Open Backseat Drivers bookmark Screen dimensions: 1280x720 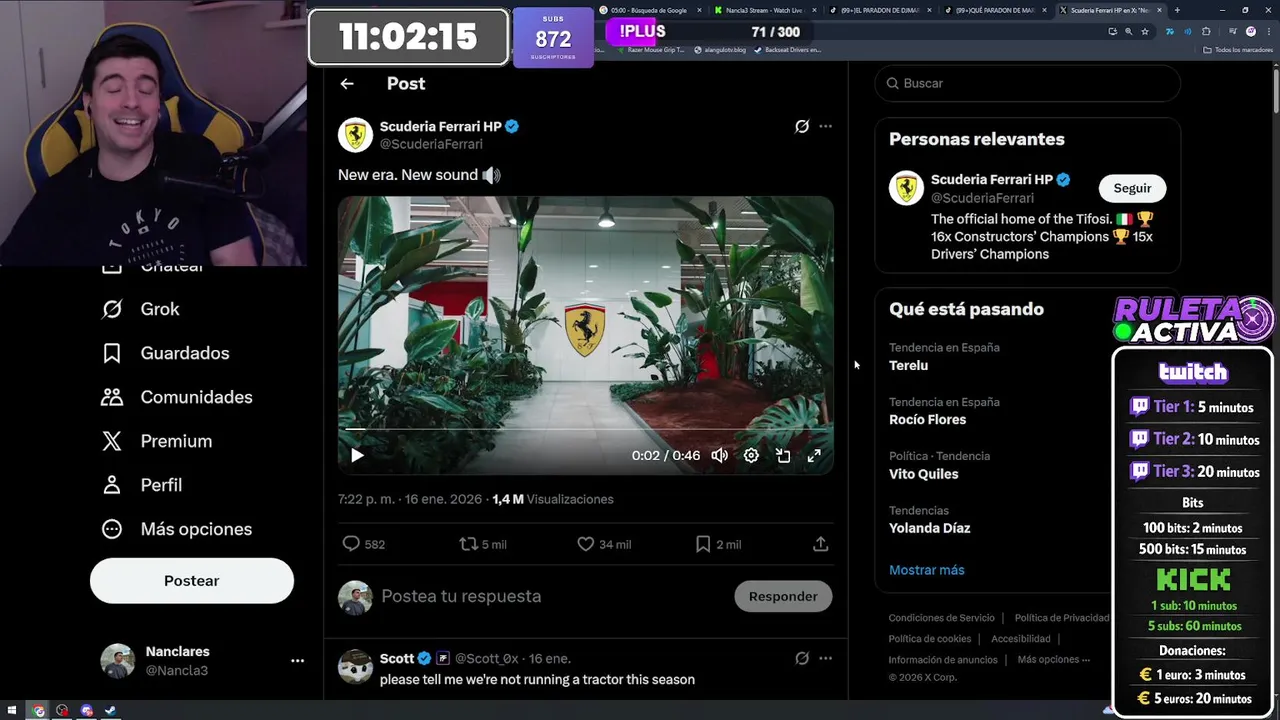pyautogui.click(x=787, y=49)
